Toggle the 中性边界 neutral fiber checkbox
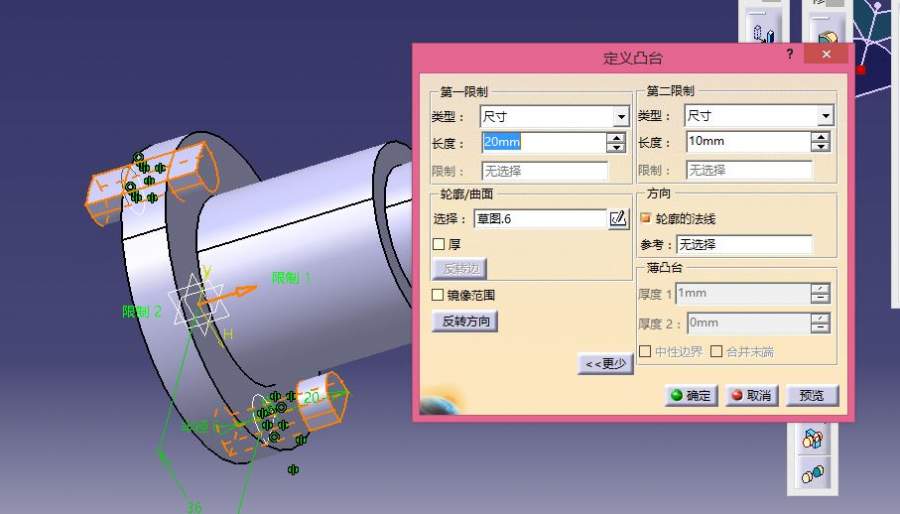 [645, 351]
